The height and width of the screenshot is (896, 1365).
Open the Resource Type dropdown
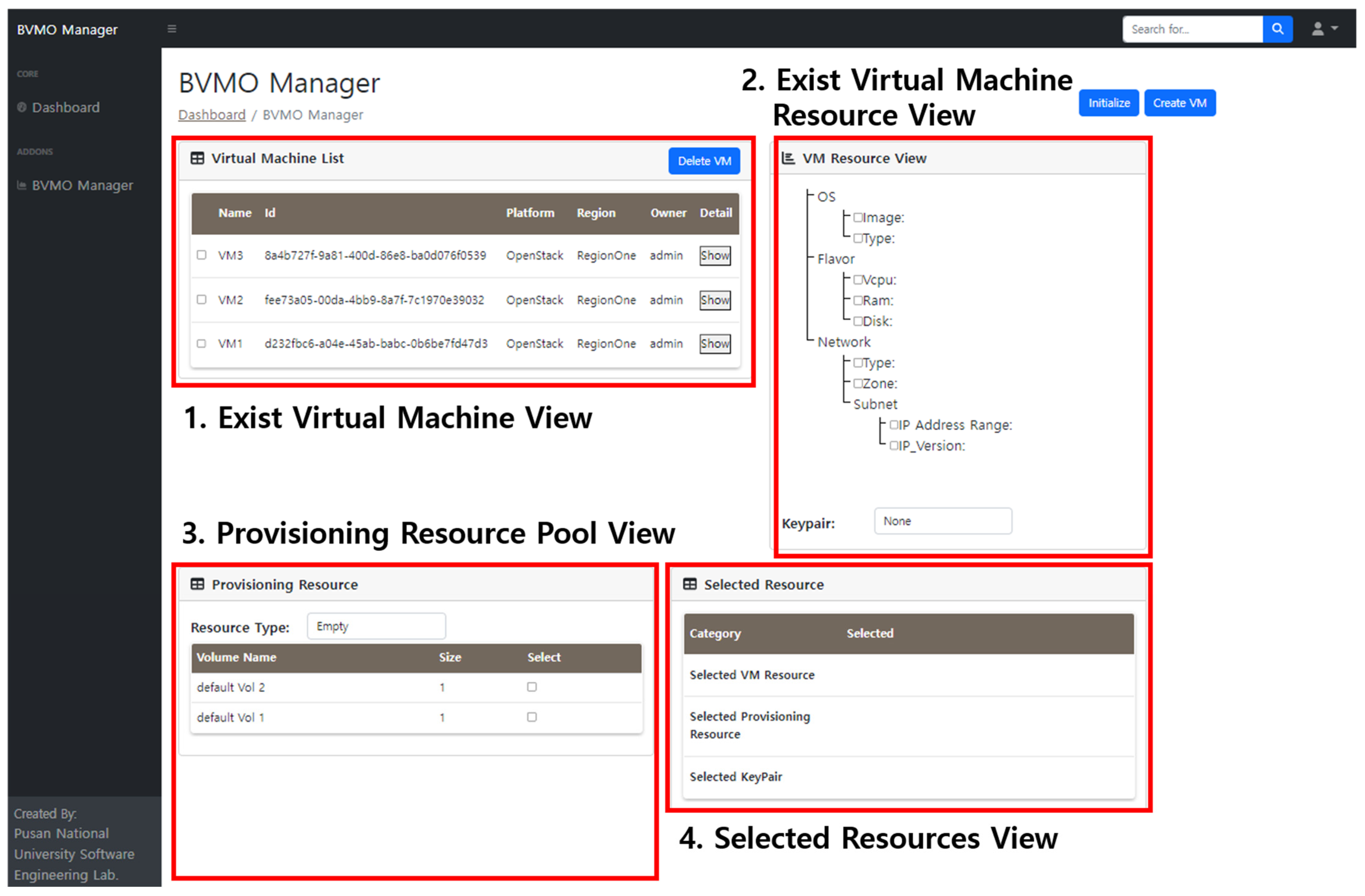[x=376, y=626]
